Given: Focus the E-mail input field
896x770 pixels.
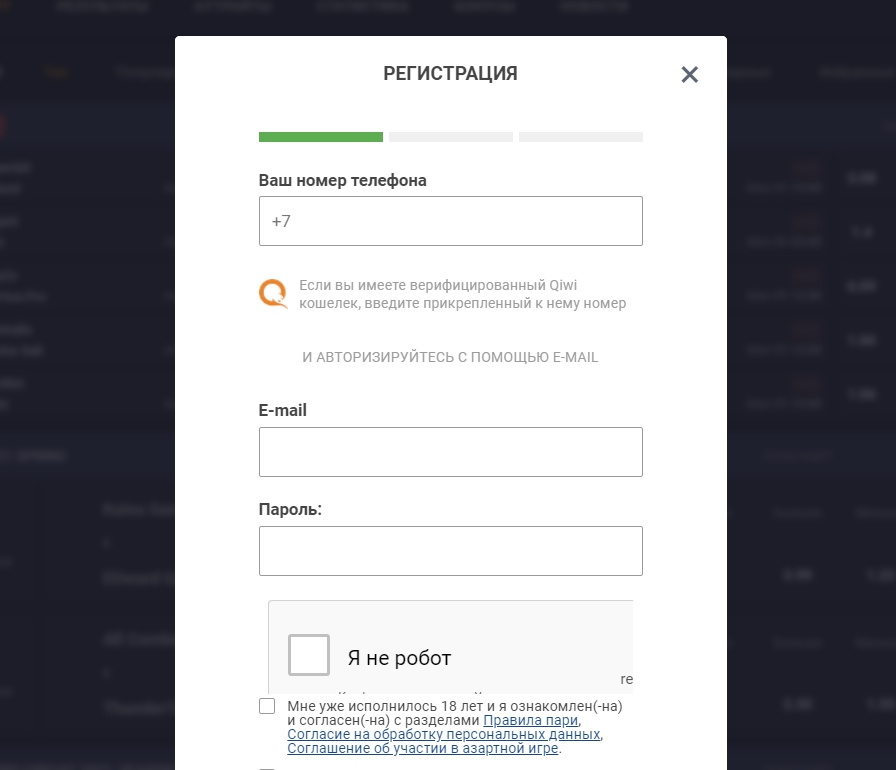Looking at the screenshot, I should coord(450,452).
